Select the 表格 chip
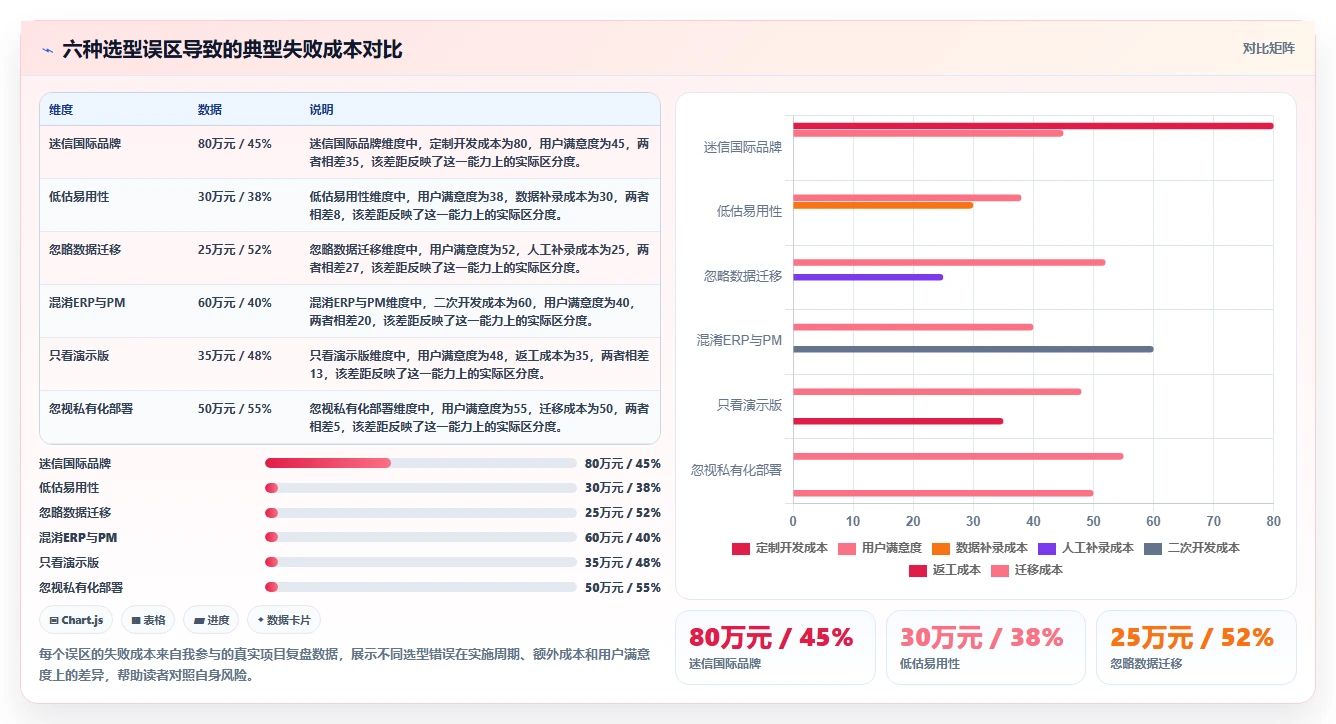 [148, 620]
